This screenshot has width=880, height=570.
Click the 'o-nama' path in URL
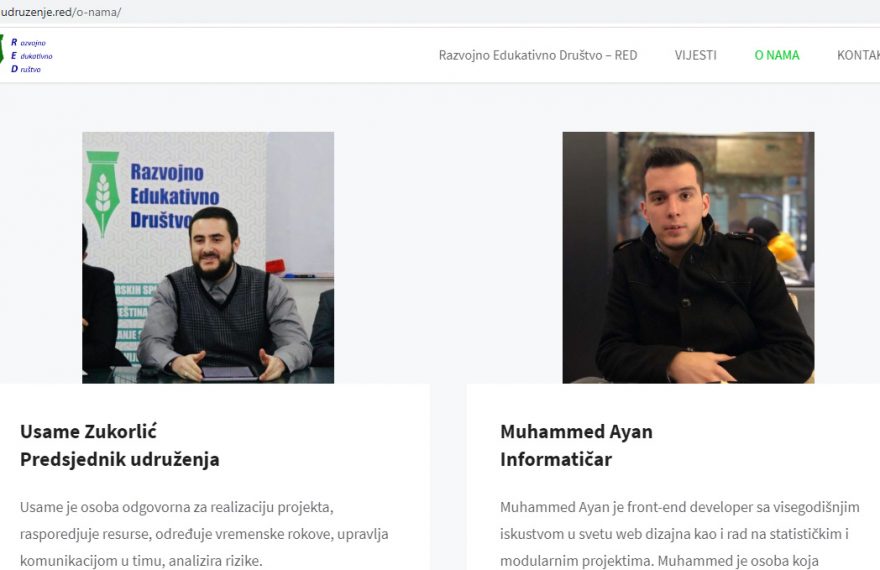98,12
